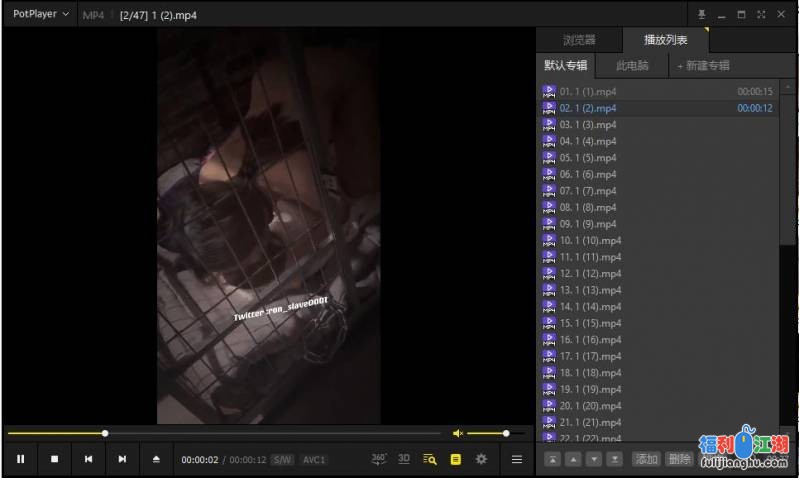This screenshot has height=478, width=799.
Task: Click + 新建专辑 to create album
Action: tap(703, 65)
